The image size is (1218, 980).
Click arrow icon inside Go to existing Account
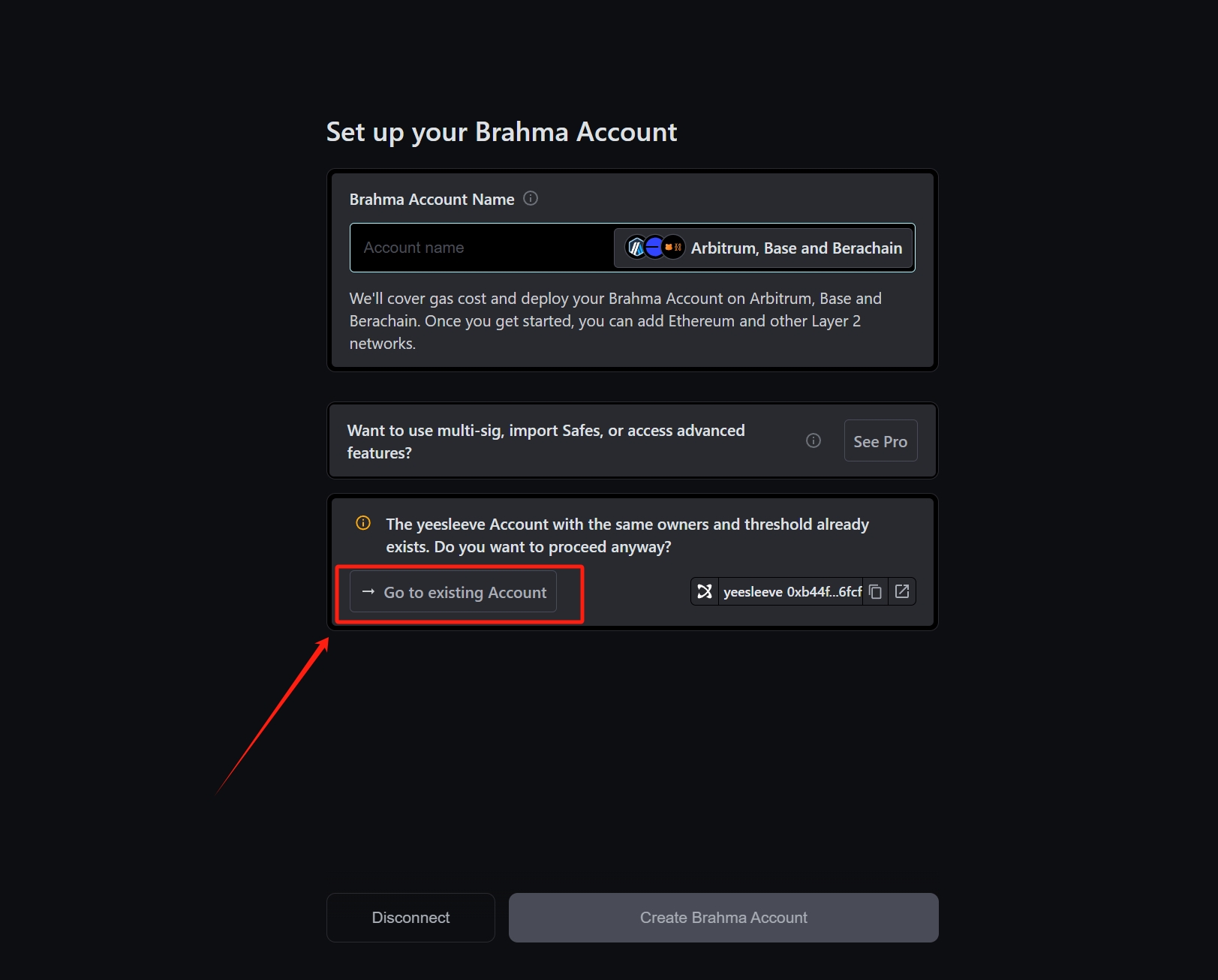click(368, 591)
